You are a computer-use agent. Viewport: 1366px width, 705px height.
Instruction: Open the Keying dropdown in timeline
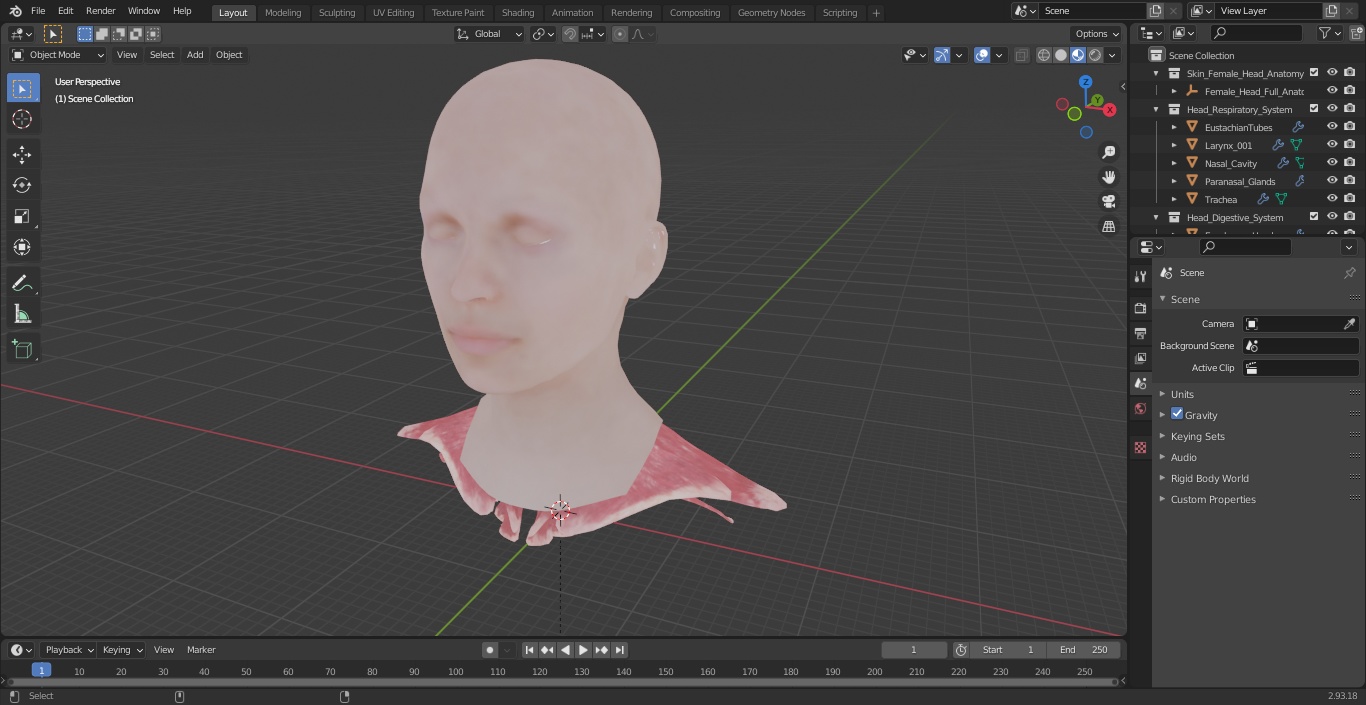pos(122,650)
